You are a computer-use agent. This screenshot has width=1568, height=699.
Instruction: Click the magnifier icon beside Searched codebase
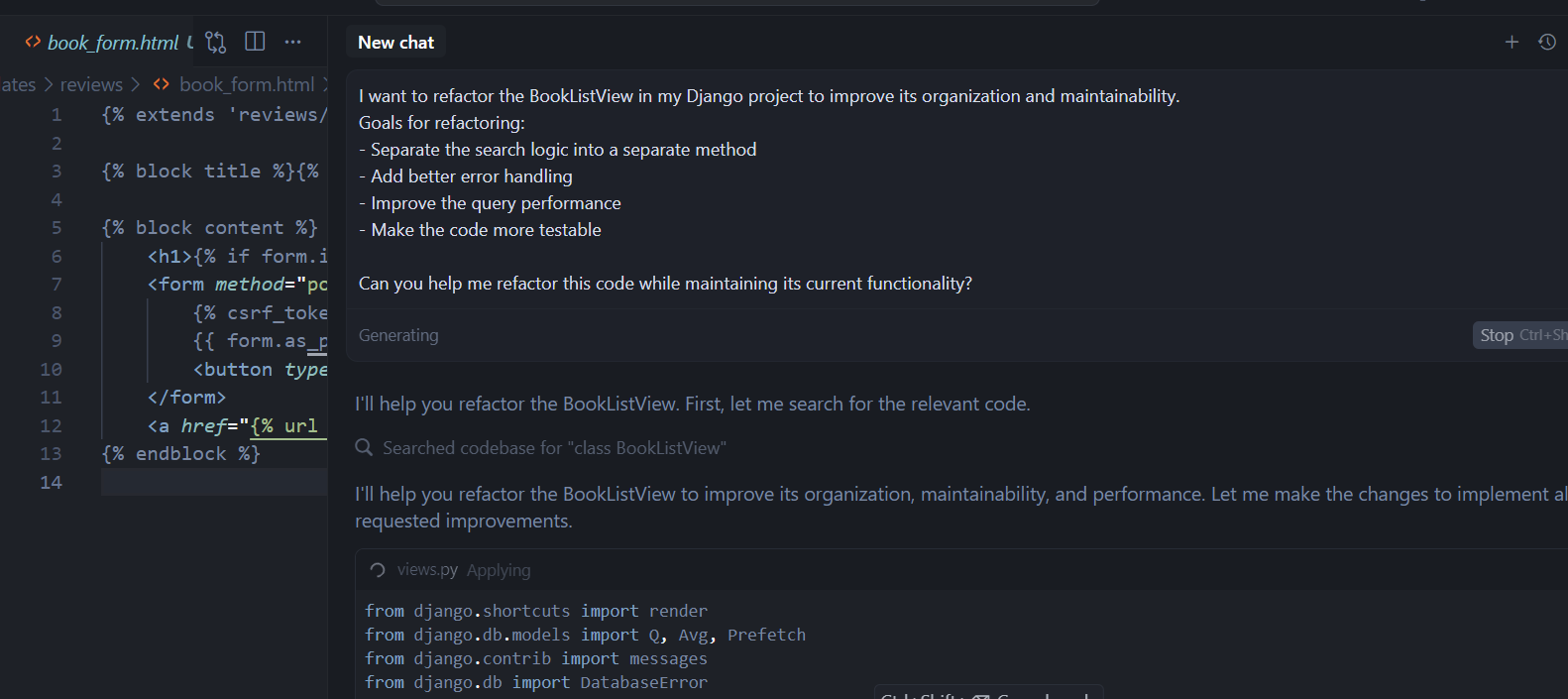(x=364, y=448)
